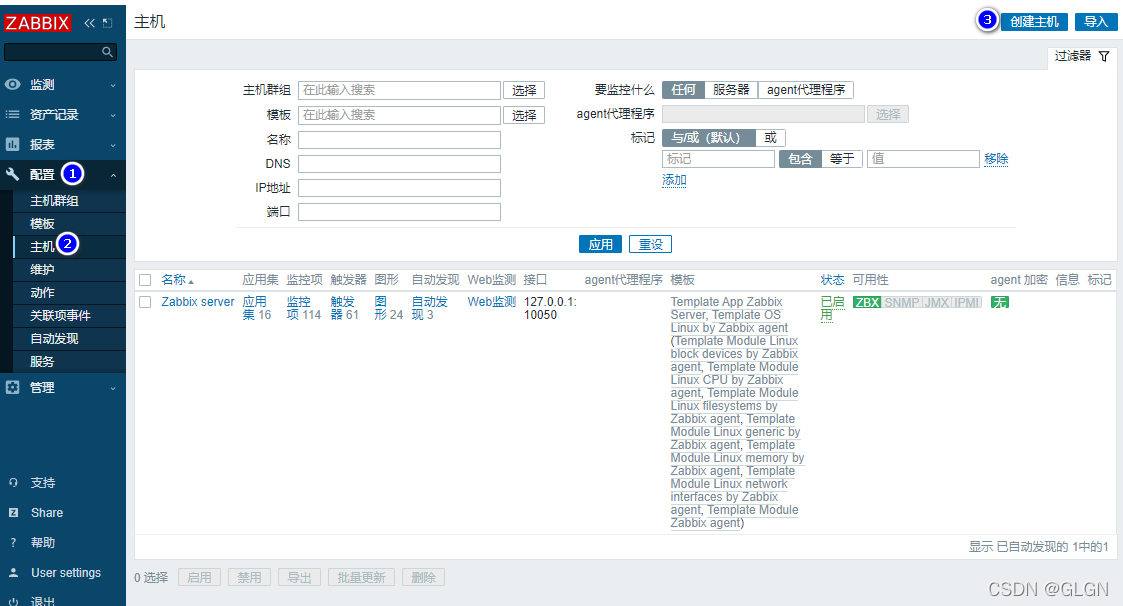Click the search magnifier icon in sidebar
Image resolution: width=1123 pixels, height=606 pixels.
[x=107, y=52]
